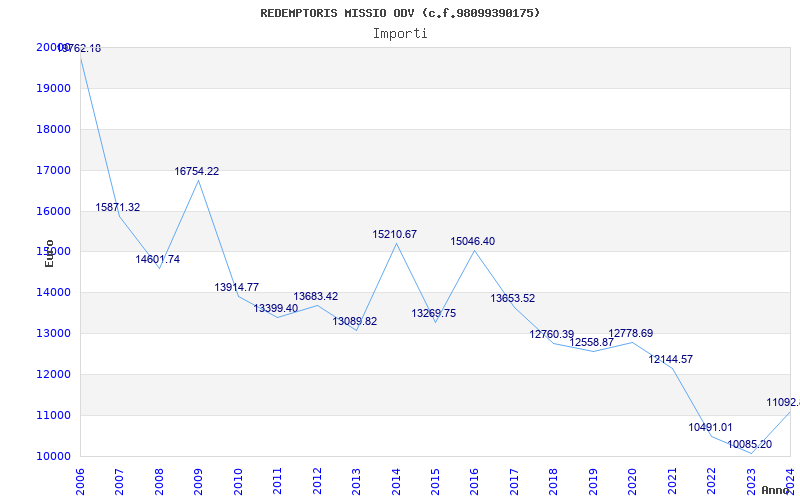Viewport: 800px width, 500px height.
Task: Click the 2014 x-axis year label
Action: coord(396,482)
